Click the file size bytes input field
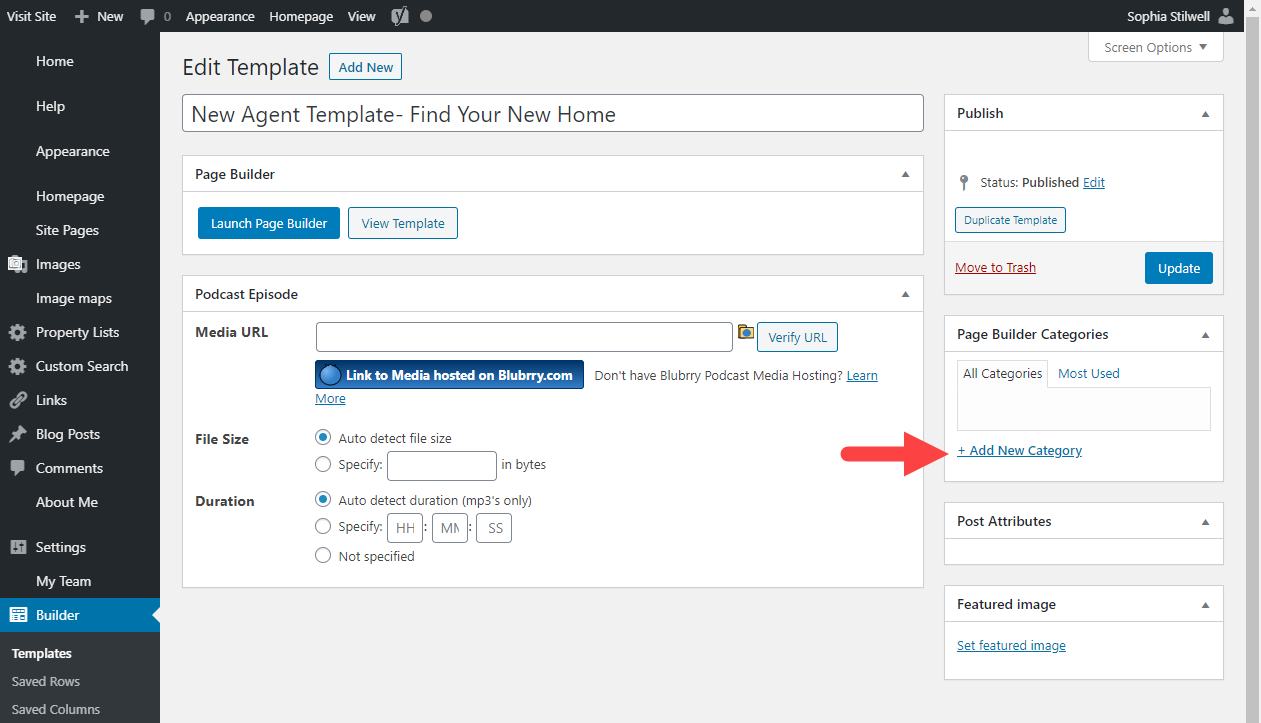The height and width of the screenshot is (723, 1261). 442,466
